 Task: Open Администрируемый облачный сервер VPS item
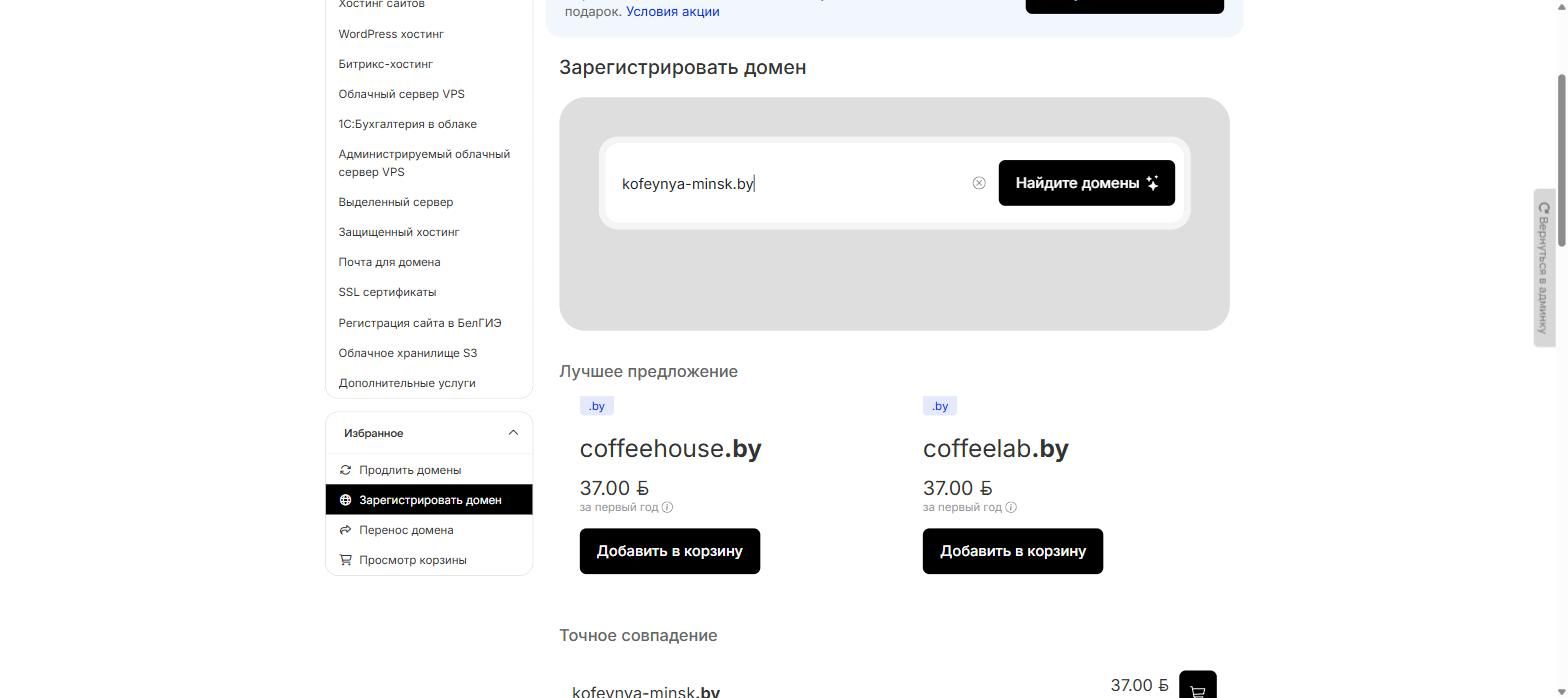coord(424,163)
